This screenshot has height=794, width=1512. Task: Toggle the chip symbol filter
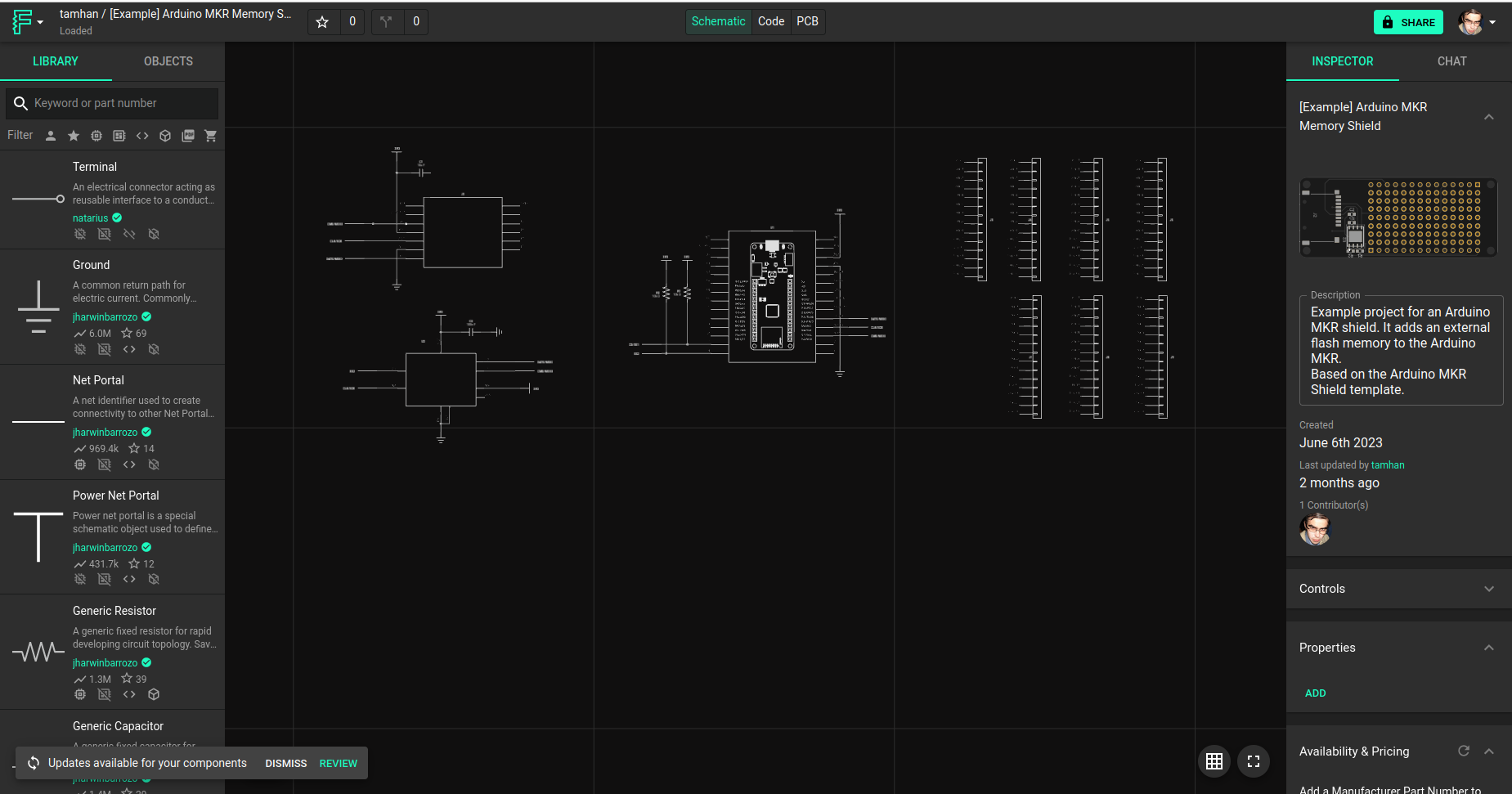pos(96,136)
